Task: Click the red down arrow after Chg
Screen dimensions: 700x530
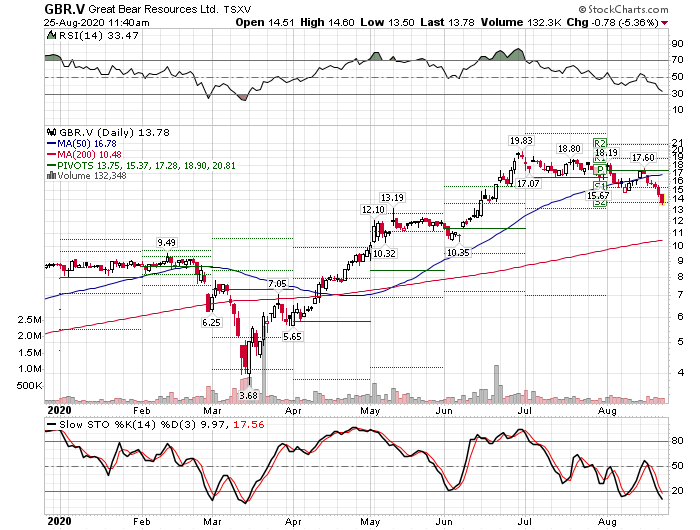Action: [665, 23]
